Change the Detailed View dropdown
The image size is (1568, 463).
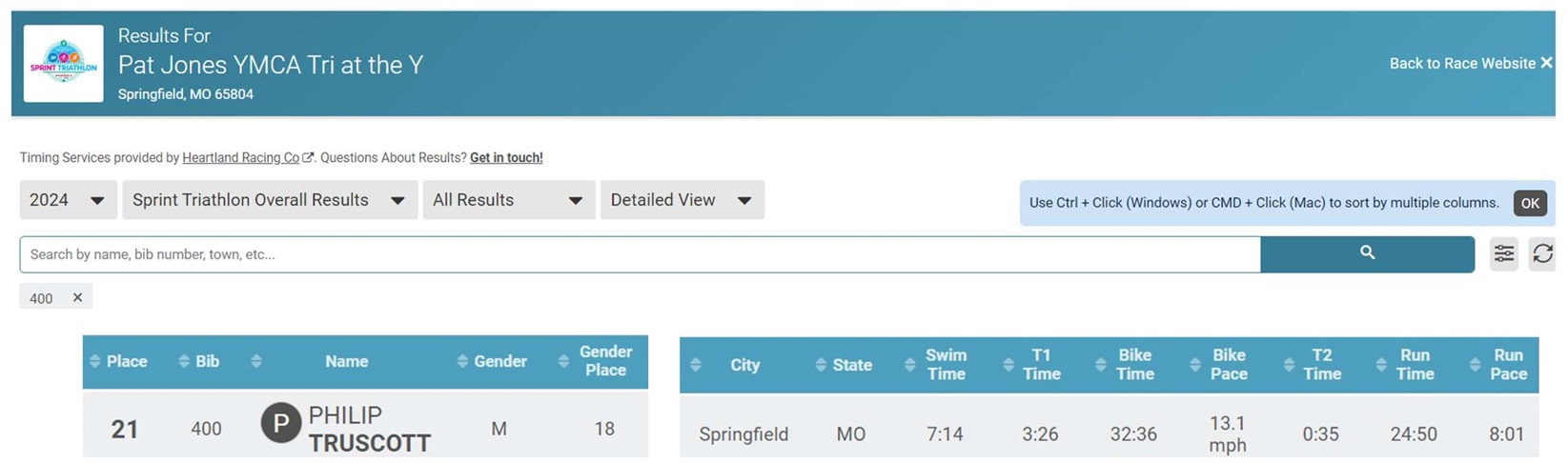[682, 200]
